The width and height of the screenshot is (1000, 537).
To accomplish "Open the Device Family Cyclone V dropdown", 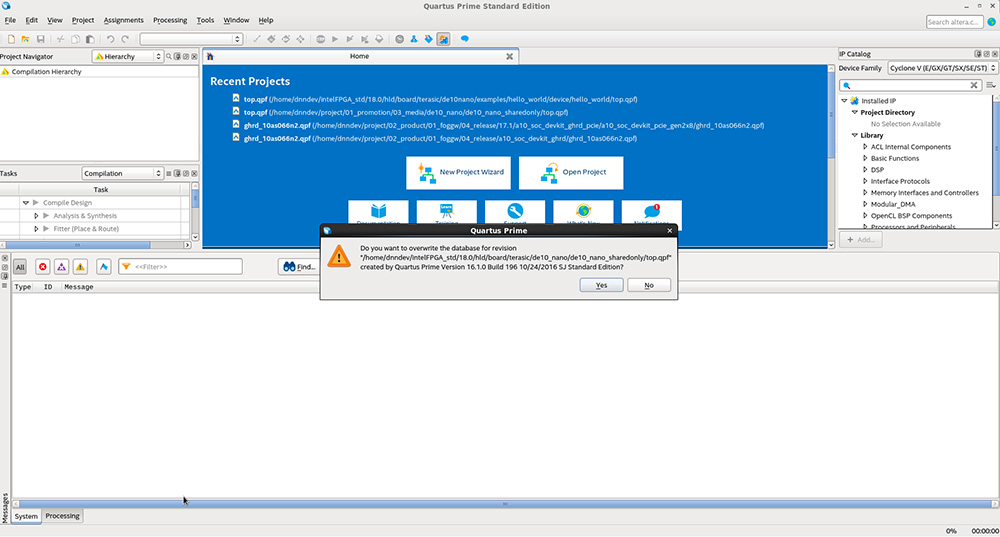I will pos(942,68).
